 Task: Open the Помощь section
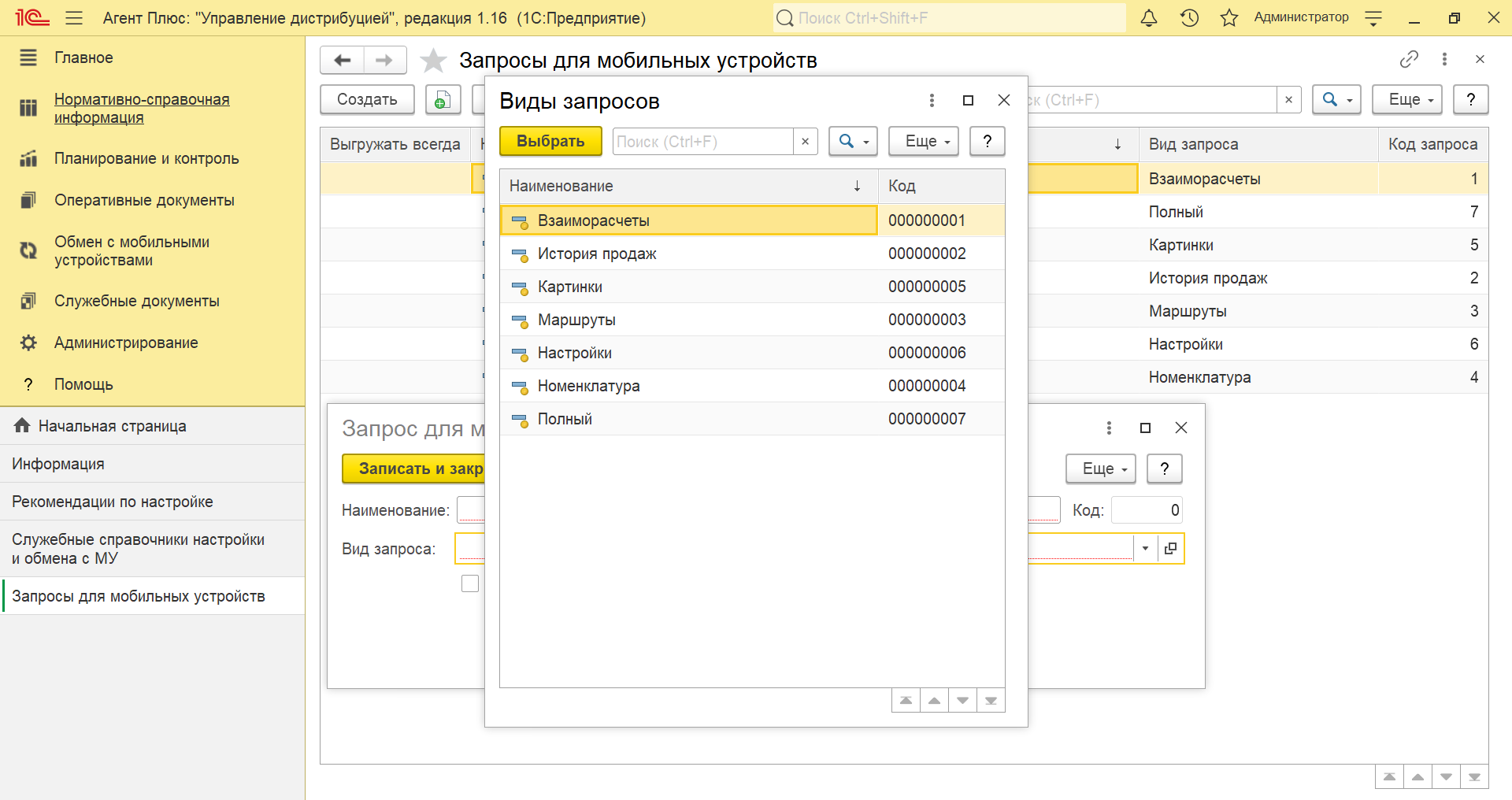pyautogui.click(x=83, y=385)
